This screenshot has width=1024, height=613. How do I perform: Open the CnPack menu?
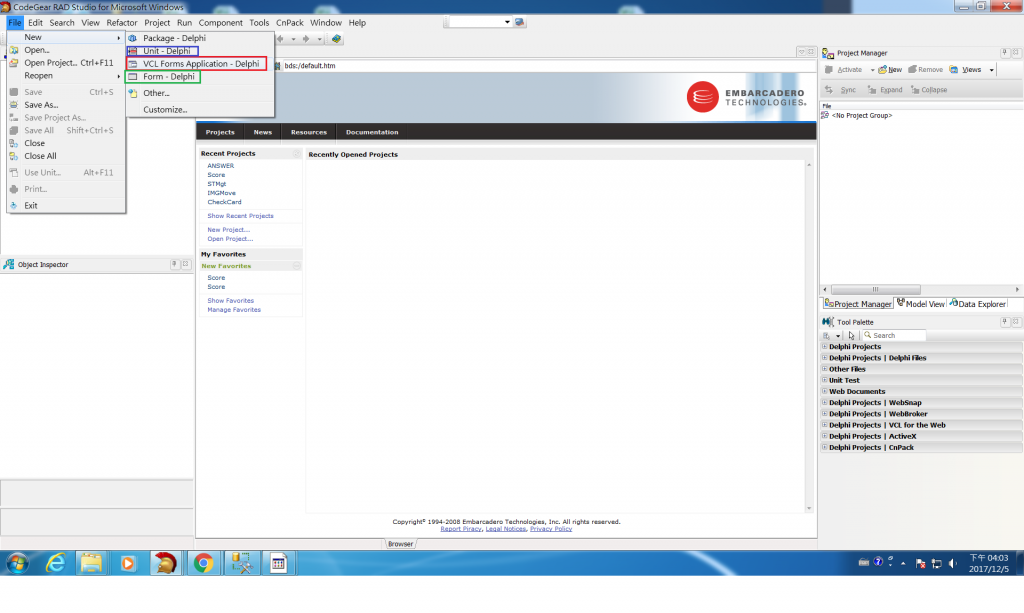(x=289, y=22)
